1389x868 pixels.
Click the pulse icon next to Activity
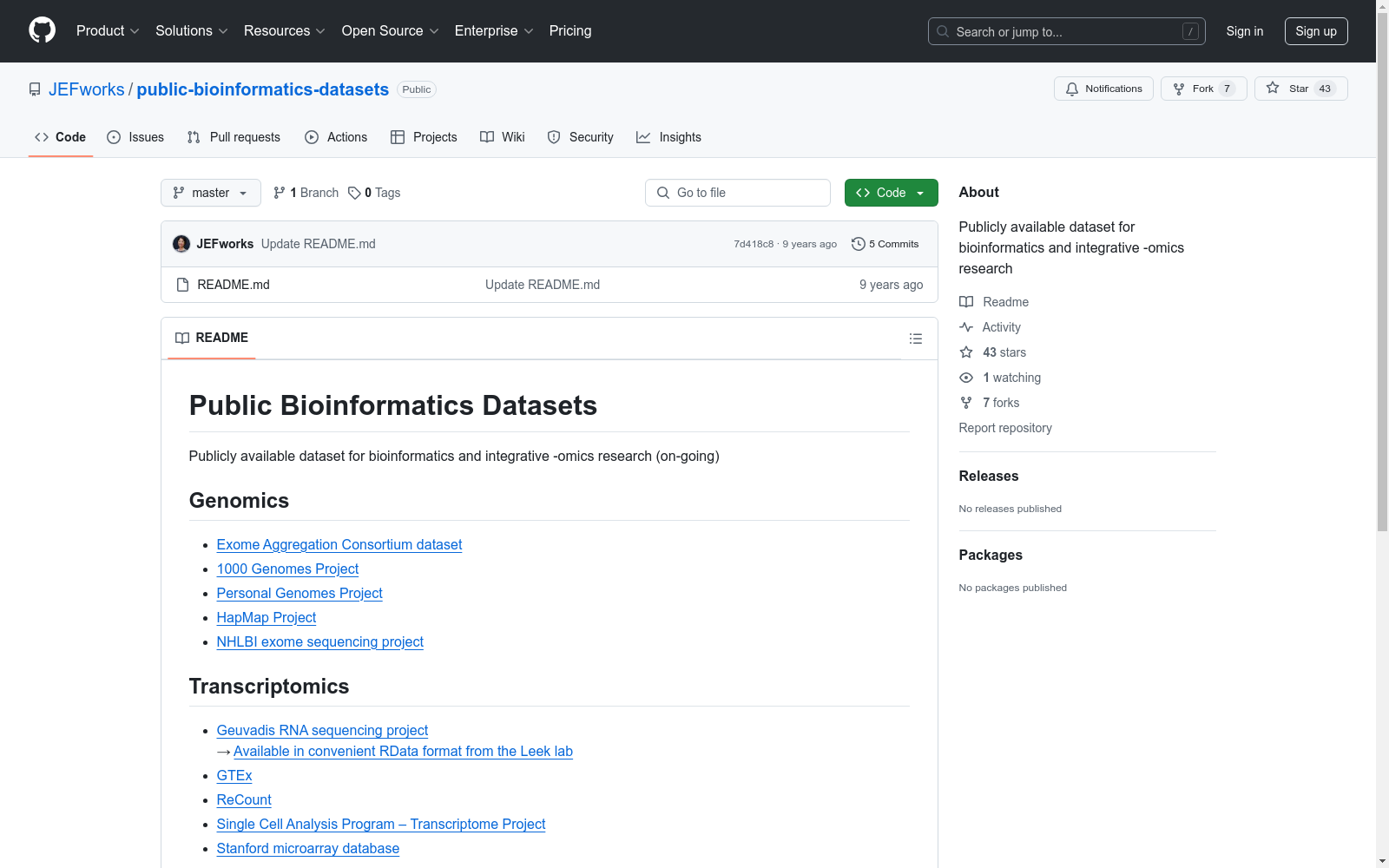[966, 327]
